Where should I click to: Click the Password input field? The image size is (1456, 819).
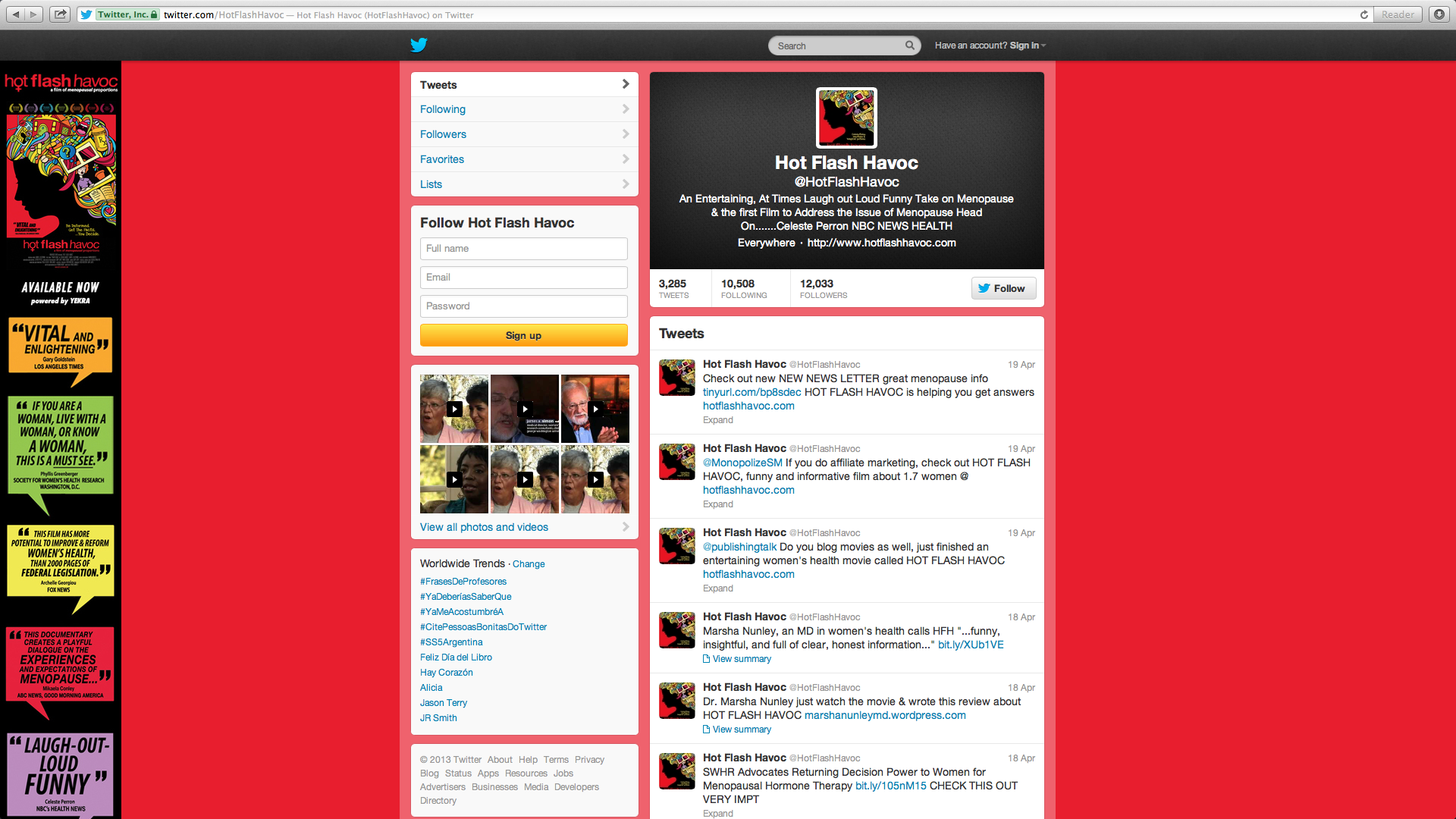click(x=524, y=306)
